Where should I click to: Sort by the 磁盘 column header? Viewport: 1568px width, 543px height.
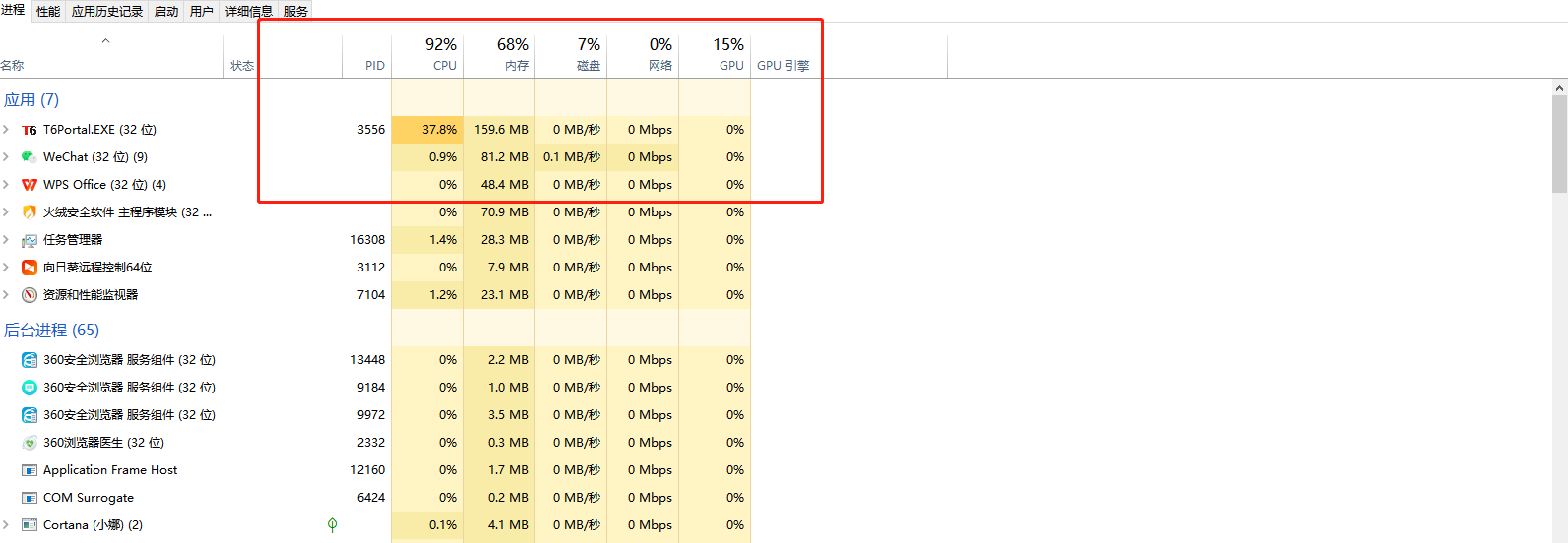[571, 57]
